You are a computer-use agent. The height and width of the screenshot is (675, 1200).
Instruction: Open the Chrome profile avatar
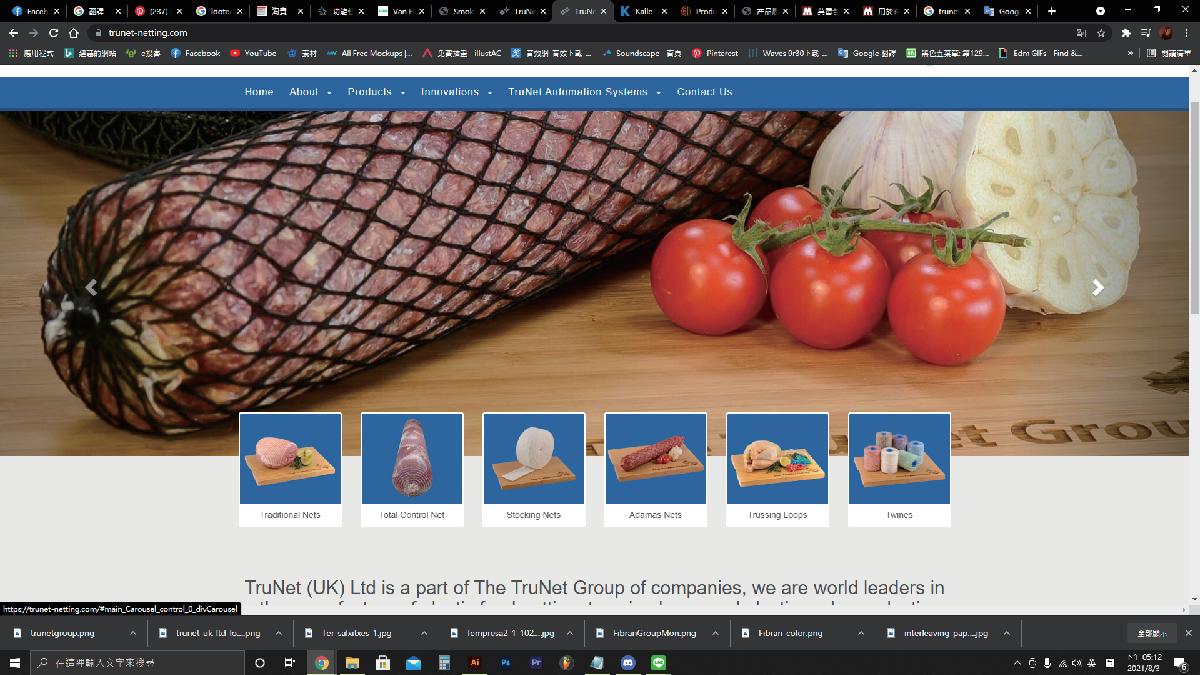coord(1166,33)
